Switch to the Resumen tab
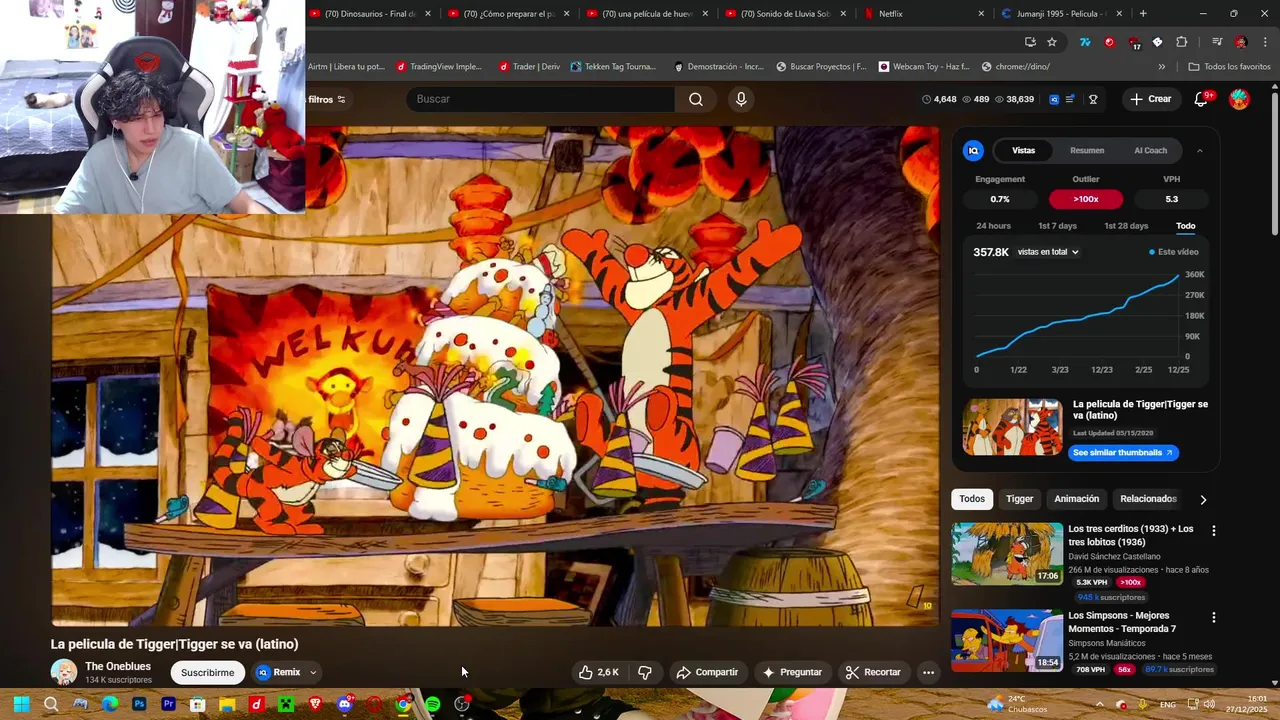Screen dimensions: 1280x720 click(x=1087, y=150)
